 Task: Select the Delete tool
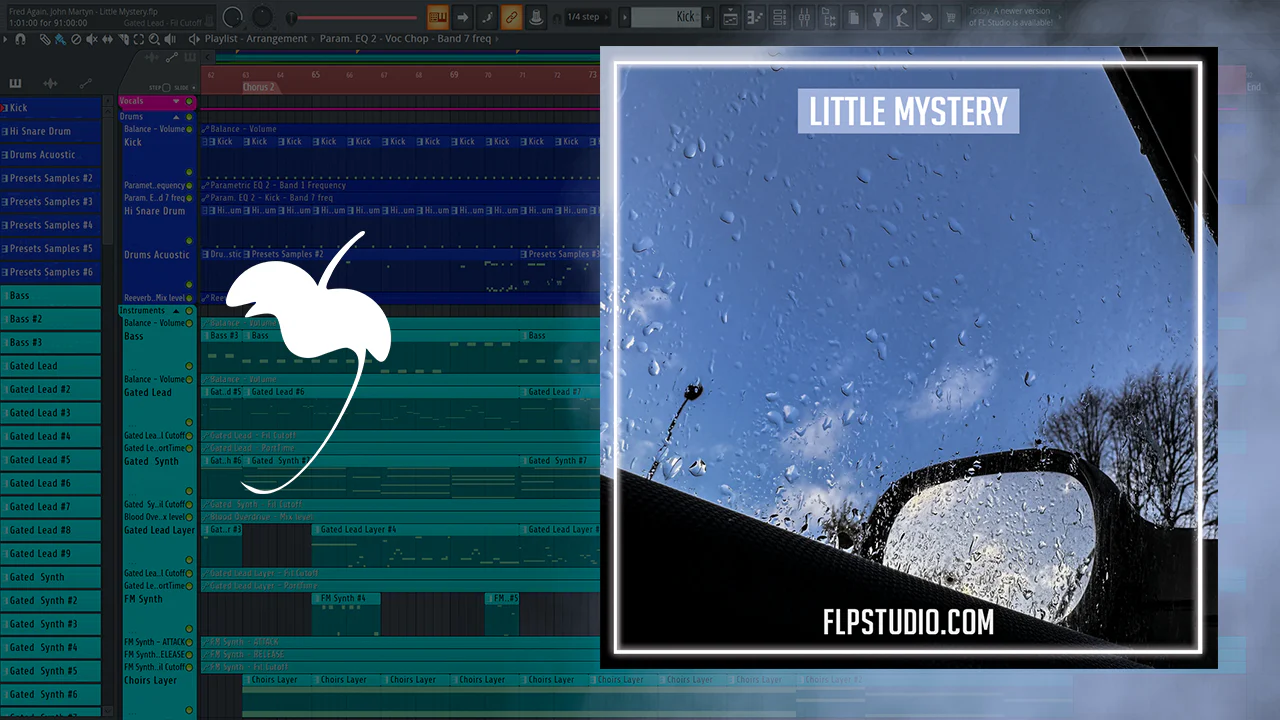(x=76, y=39)
